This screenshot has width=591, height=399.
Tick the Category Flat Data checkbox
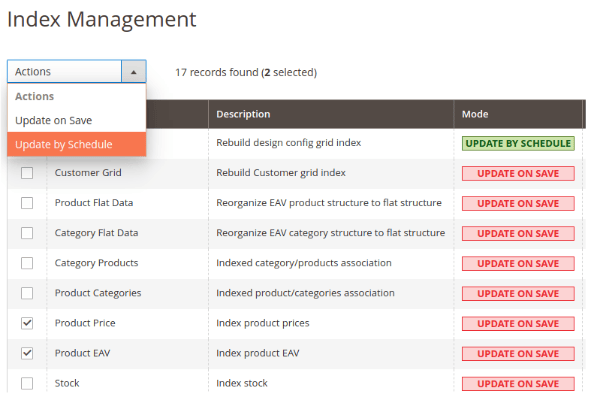click(27, 233)
